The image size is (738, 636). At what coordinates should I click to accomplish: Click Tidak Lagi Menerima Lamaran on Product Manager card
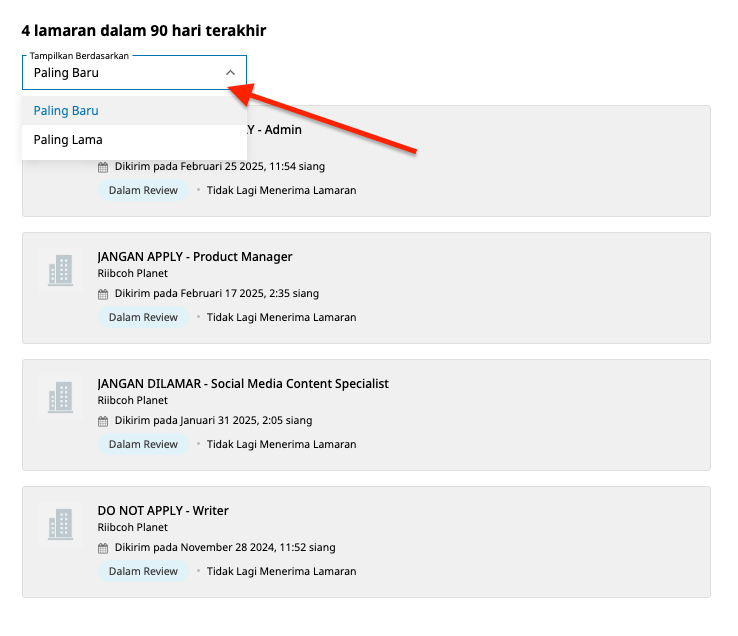[281, 318]
